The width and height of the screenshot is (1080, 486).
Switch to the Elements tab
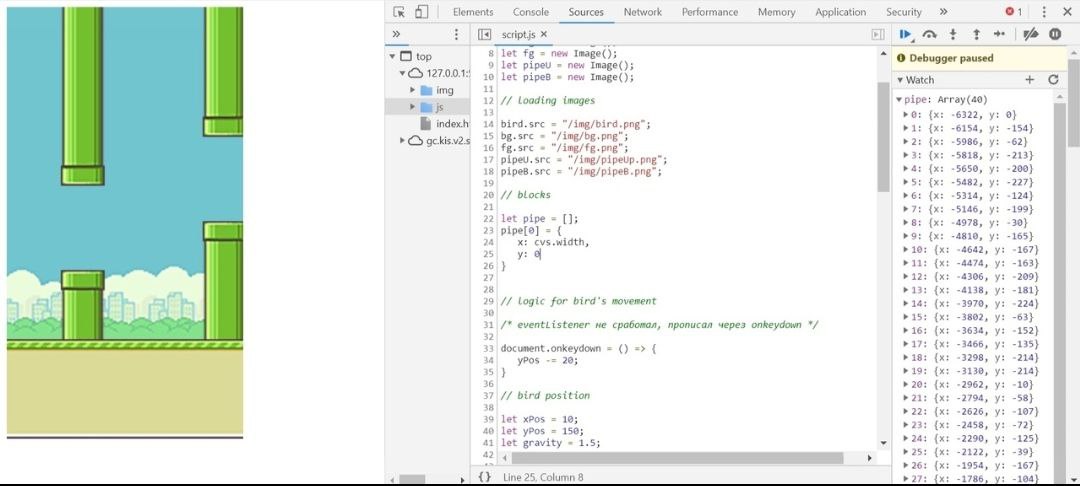coord(473,12)
